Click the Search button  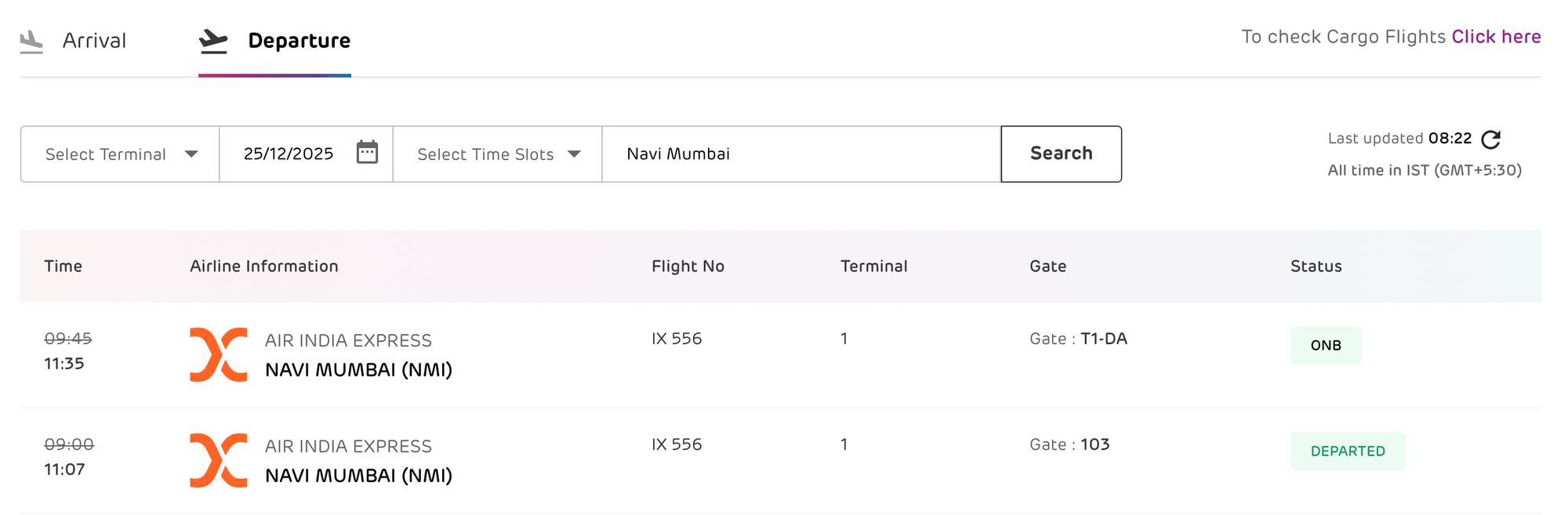tap(1061, 154)
